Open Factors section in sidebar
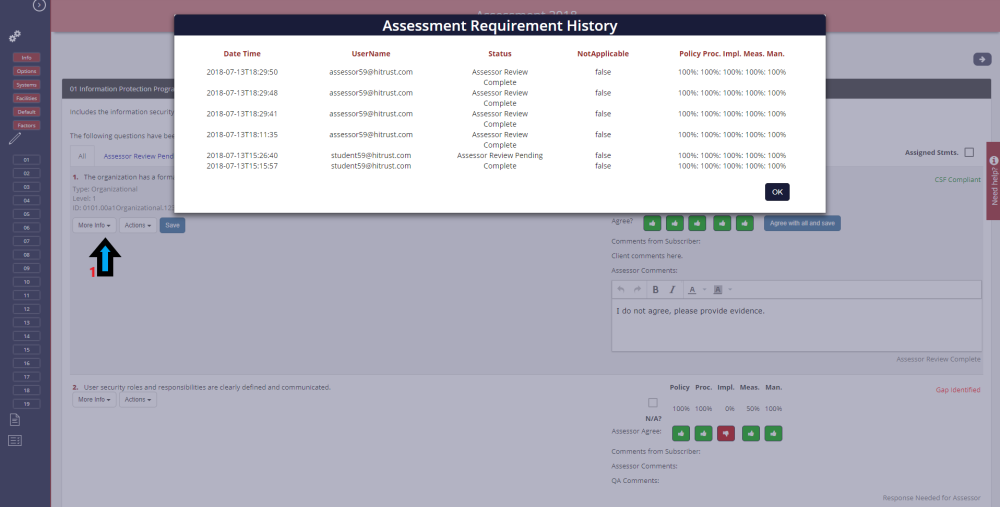This screenshot has height=507, width=1000. [x=26, y=126]
